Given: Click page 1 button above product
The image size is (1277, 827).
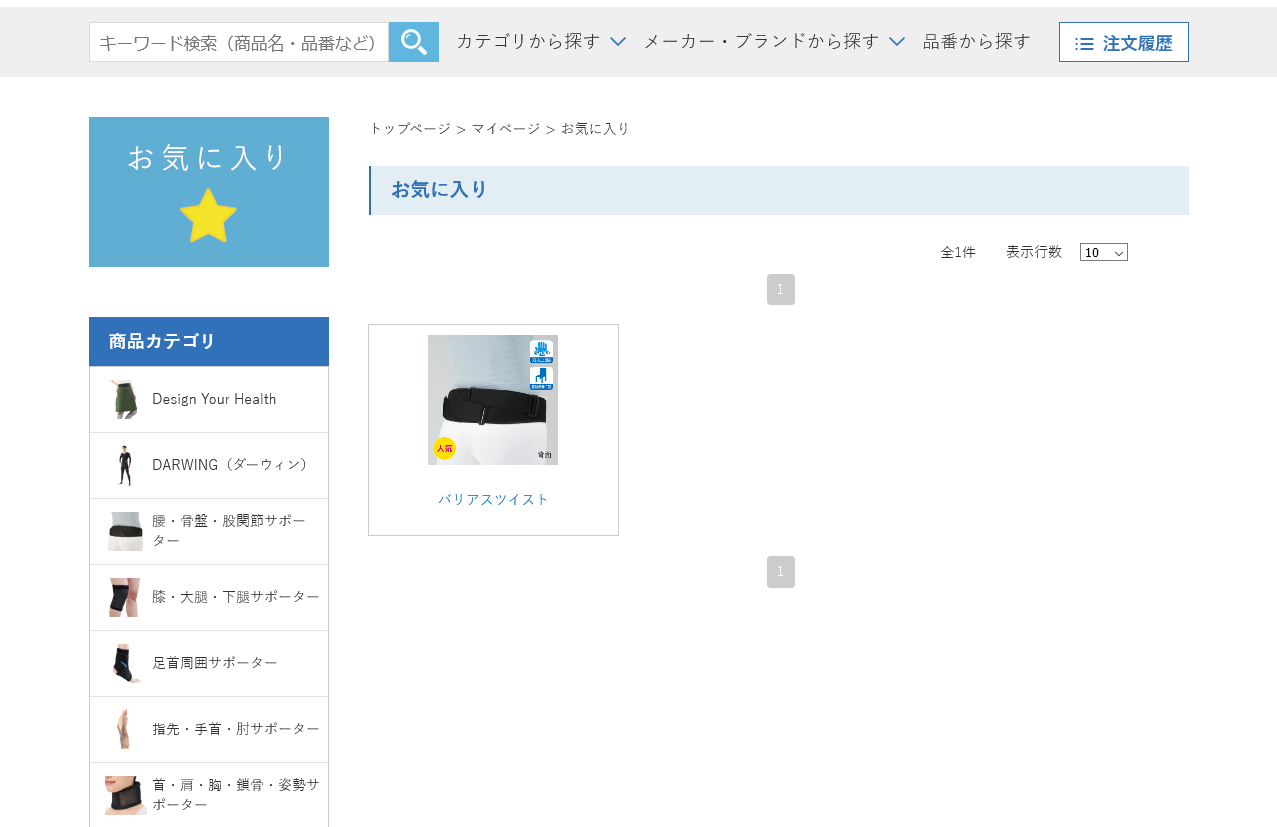Looking at the screenshot, I should coord(781,289).
